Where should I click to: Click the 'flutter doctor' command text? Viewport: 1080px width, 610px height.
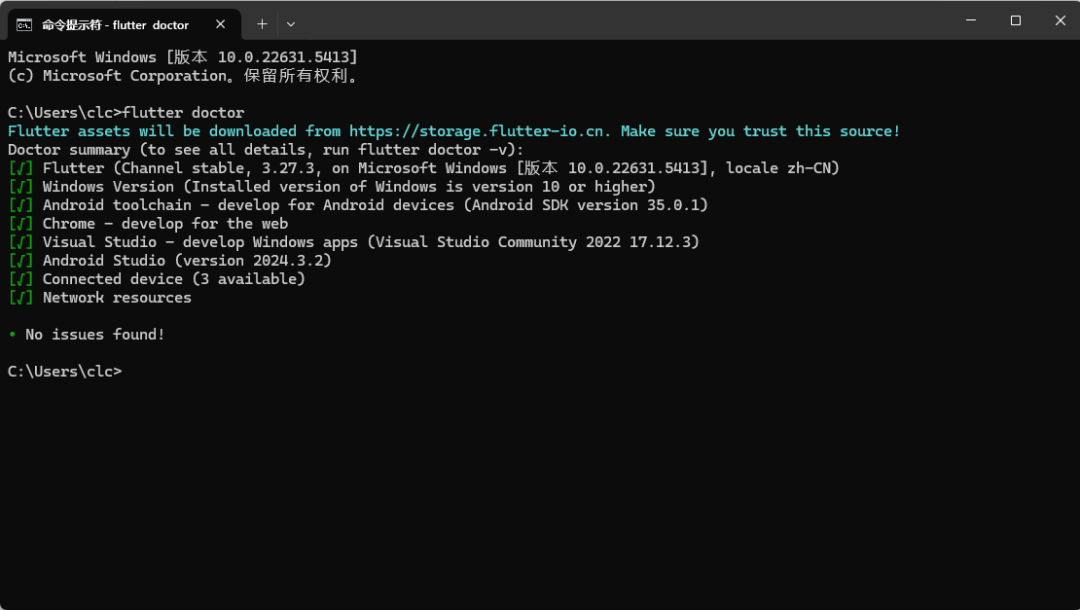coord(183,113)
